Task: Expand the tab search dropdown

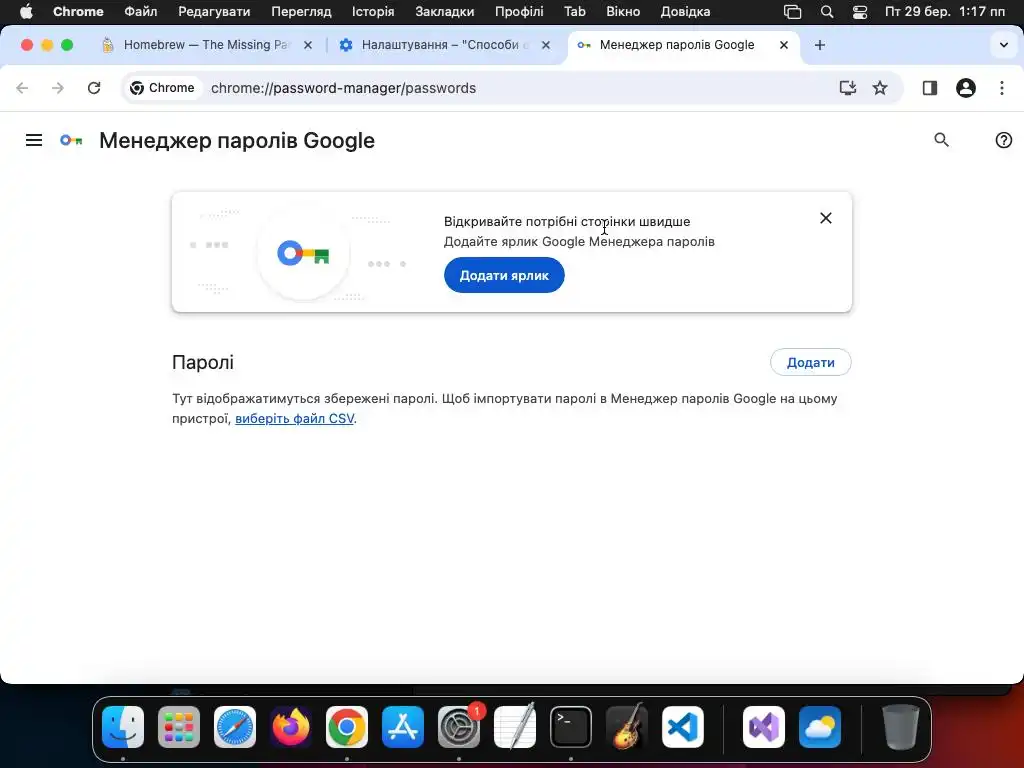Action: (x=1003, y=45)
